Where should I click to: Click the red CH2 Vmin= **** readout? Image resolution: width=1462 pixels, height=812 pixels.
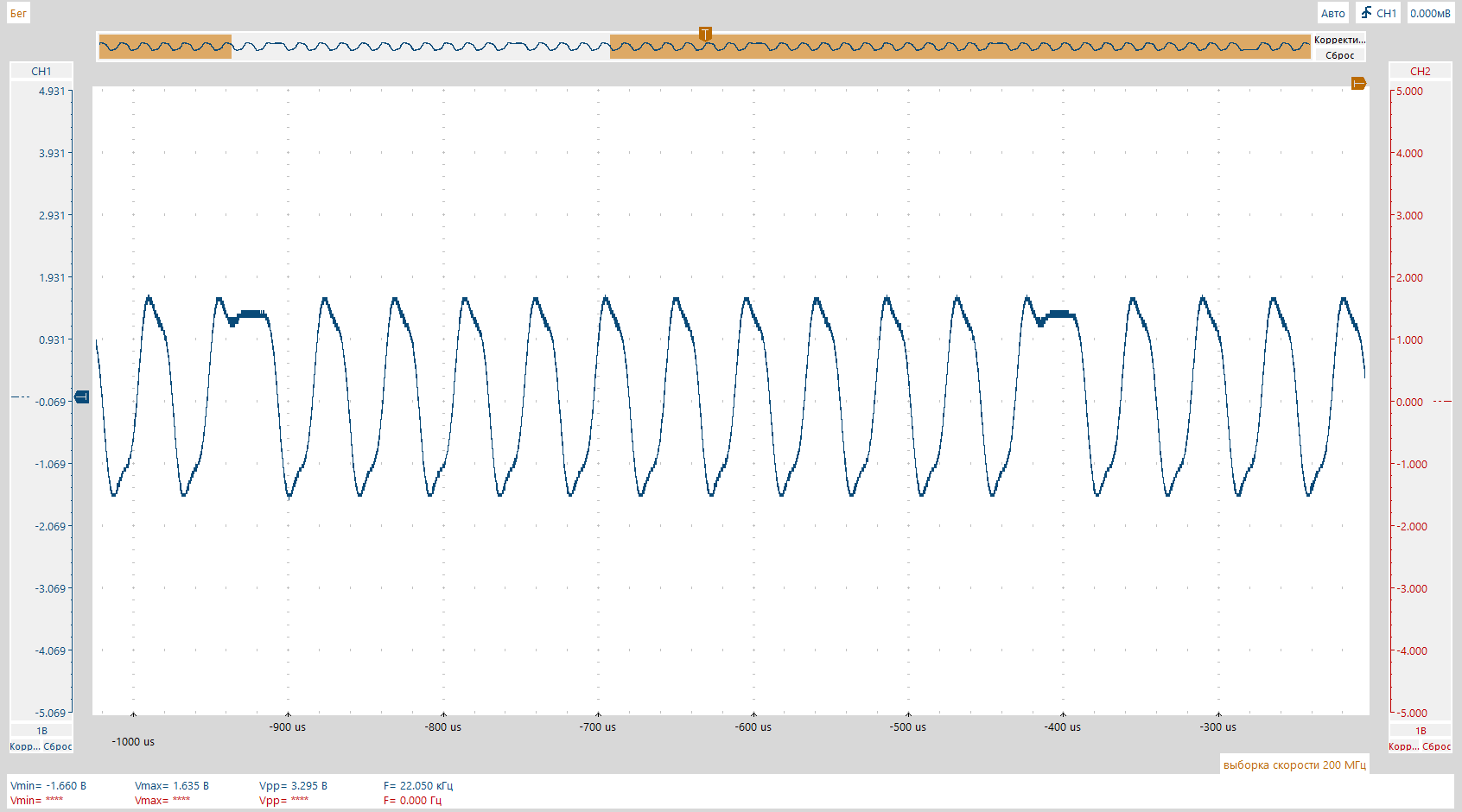[37, 800]
